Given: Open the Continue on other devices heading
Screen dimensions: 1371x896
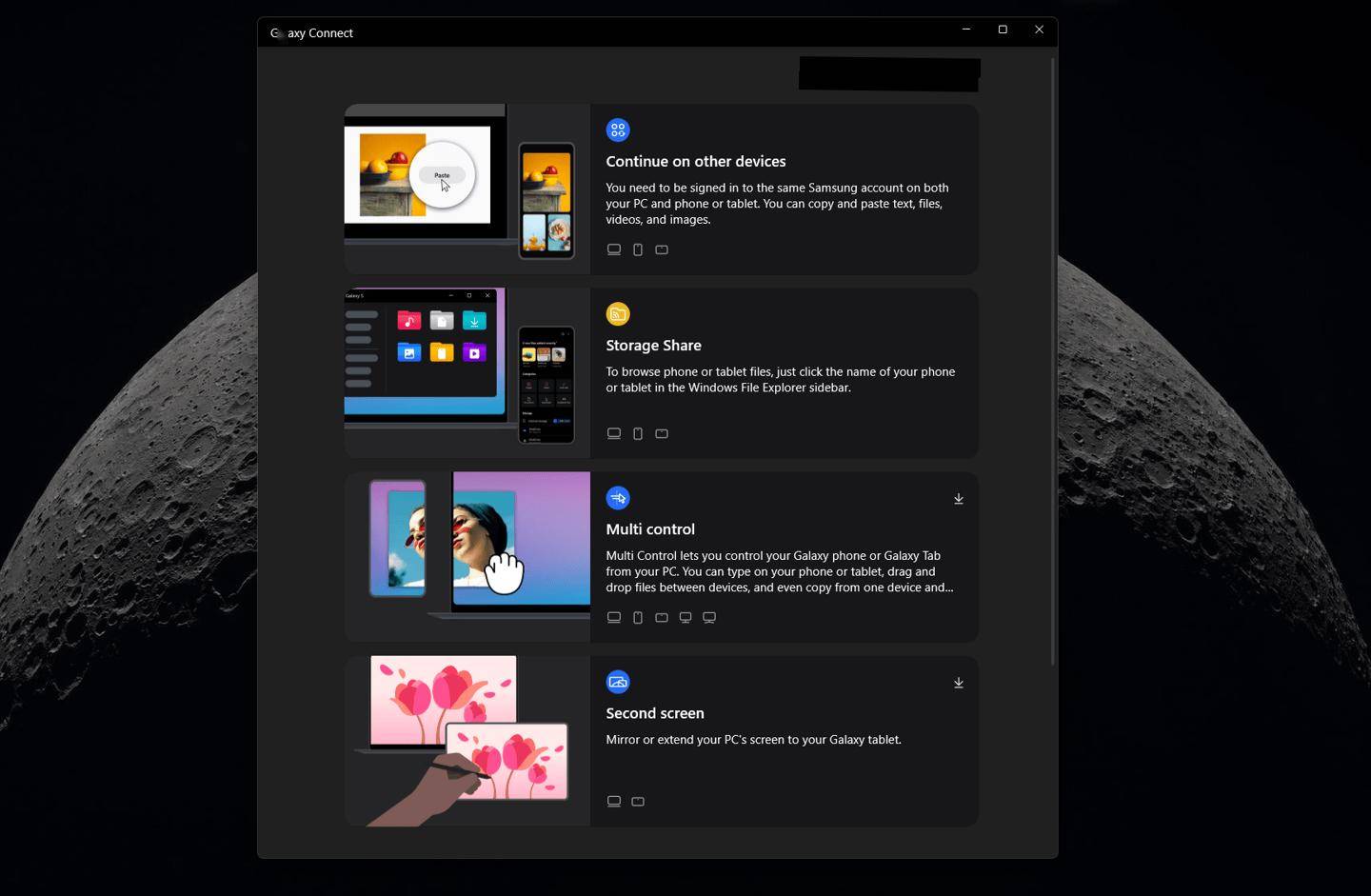Looking at the screenshot, I should 695,161.
